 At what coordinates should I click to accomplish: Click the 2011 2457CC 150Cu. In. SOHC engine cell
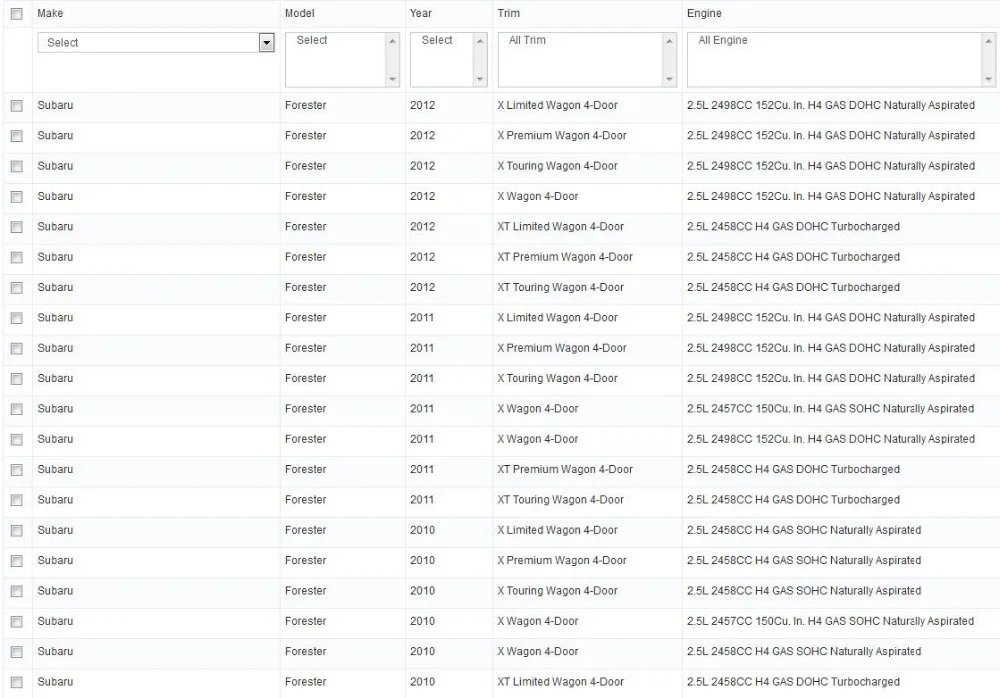830,409
